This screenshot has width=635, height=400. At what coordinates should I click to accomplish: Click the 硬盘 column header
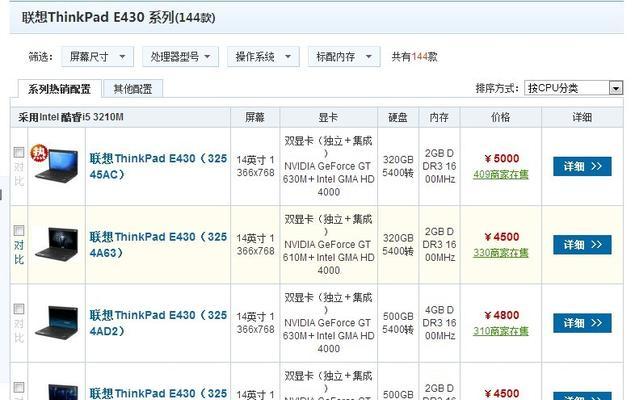pos(398,117)
